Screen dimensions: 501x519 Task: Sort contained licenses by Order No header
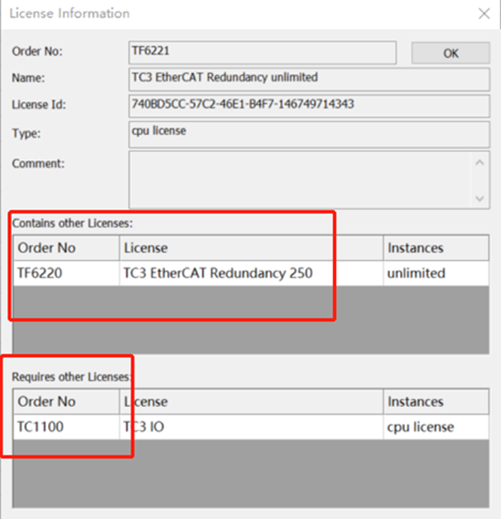(x=66, y=248)
